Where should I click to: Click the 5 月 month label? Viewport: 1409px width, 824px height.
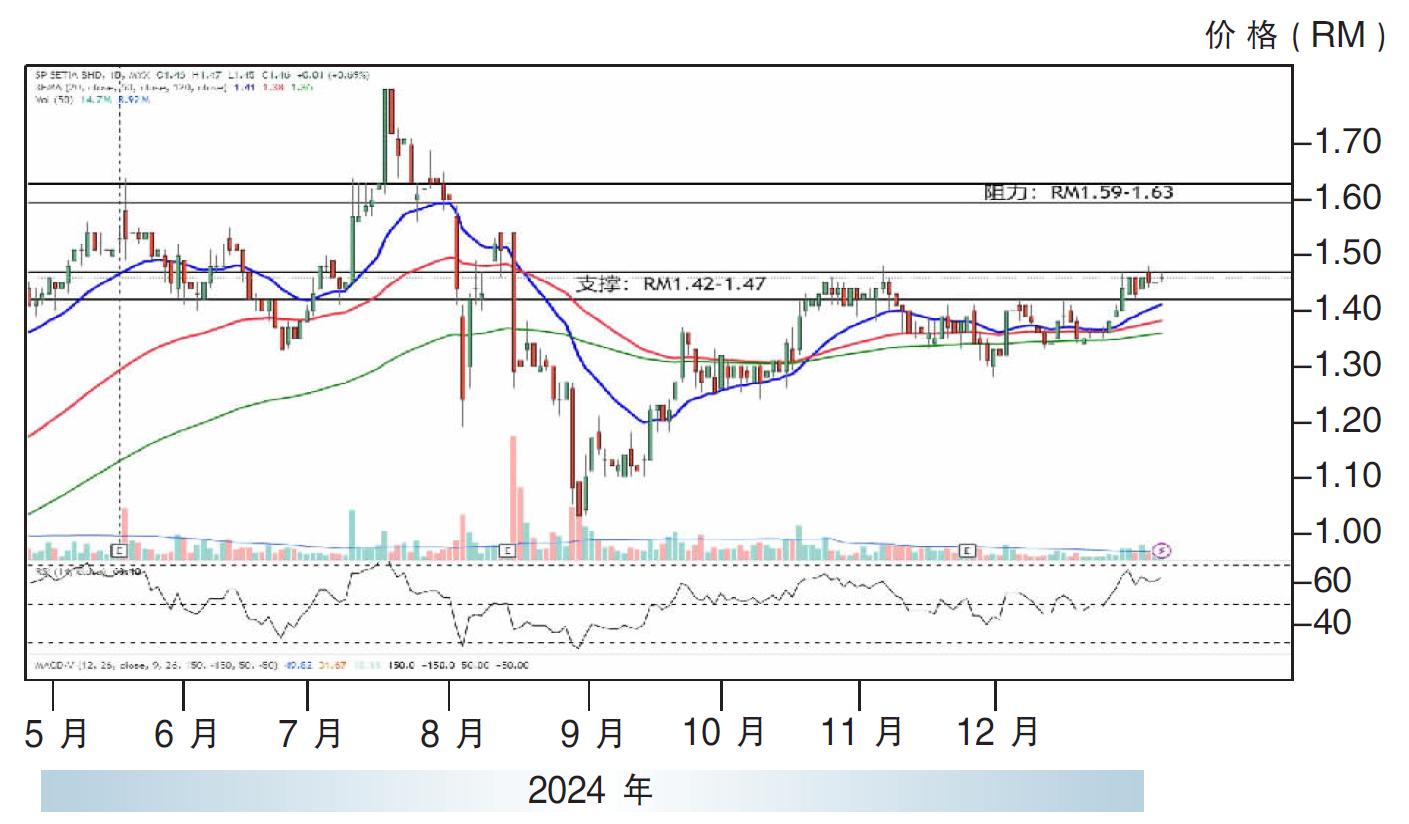coord(56,734)
